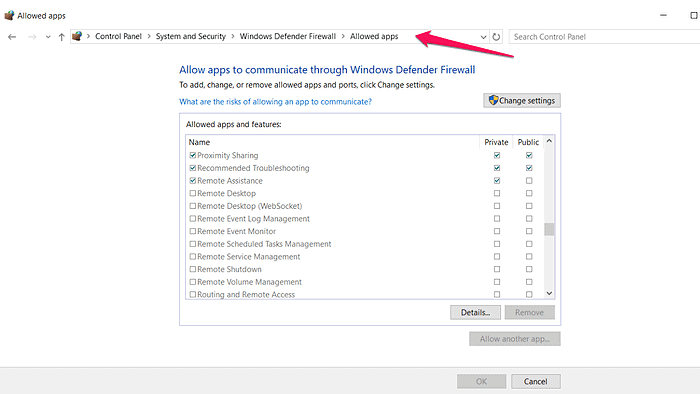This screenshot has height=394, width=700.
Task: Enable Remote Assistance Public checkbox
Action: pos(529,181)
